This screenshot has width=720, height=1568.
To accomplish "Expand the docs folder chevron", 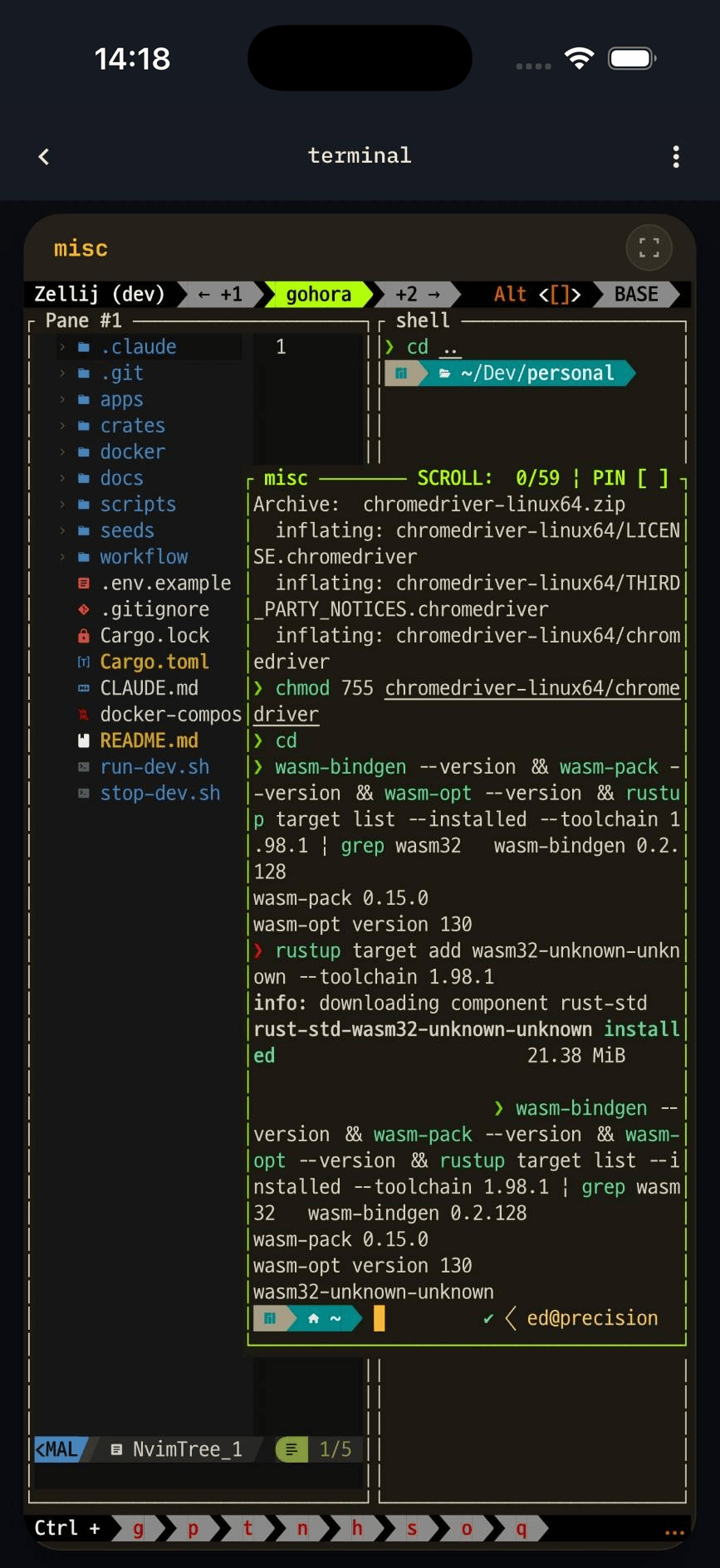I will (62, 479).
